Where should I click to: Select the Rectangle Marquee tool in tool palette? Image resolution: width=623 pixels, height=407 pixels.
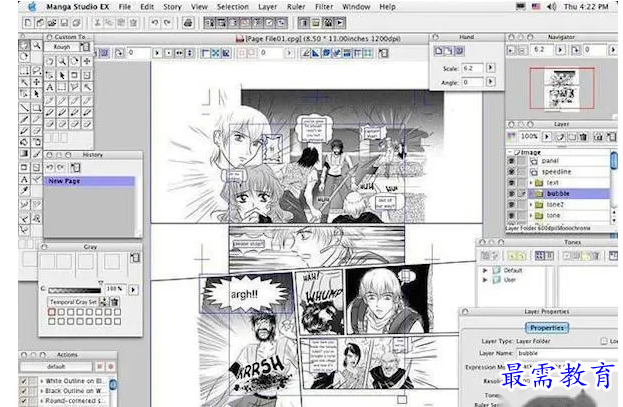coord(24,71)
